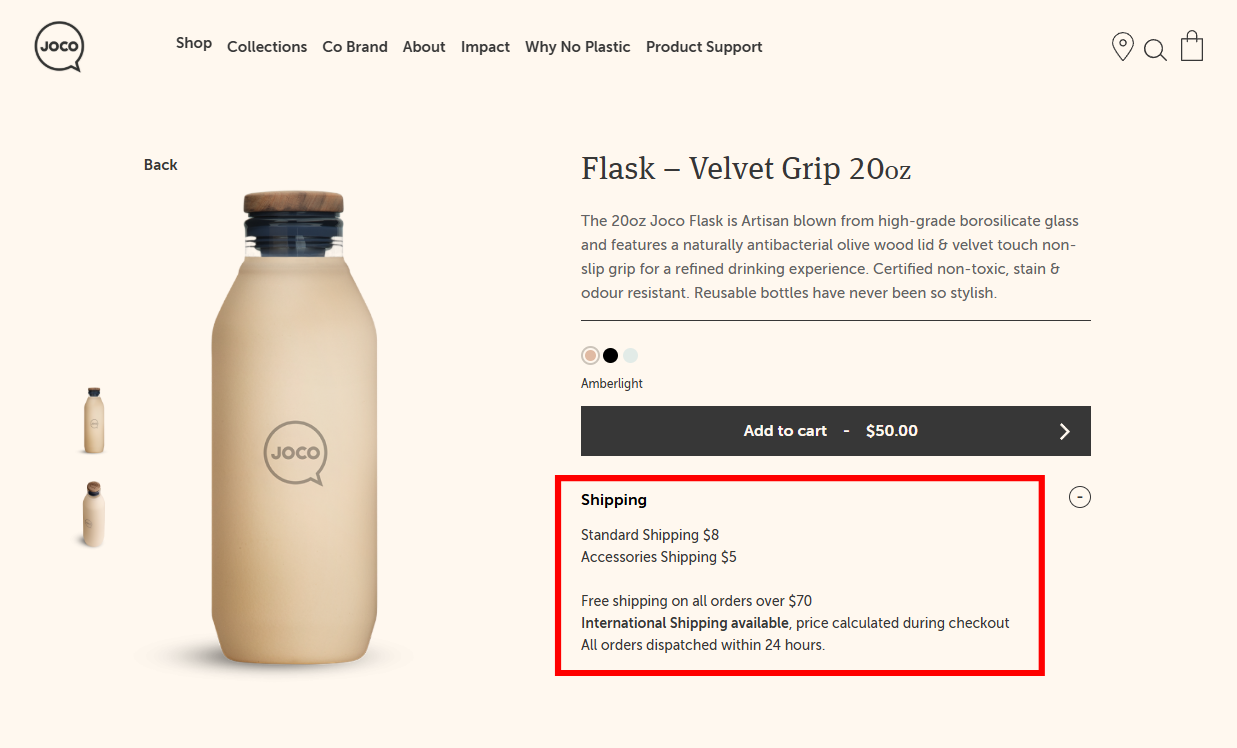Open the Collections menu
Viewport: 1237px width, 748px height.
click(267, 46)
